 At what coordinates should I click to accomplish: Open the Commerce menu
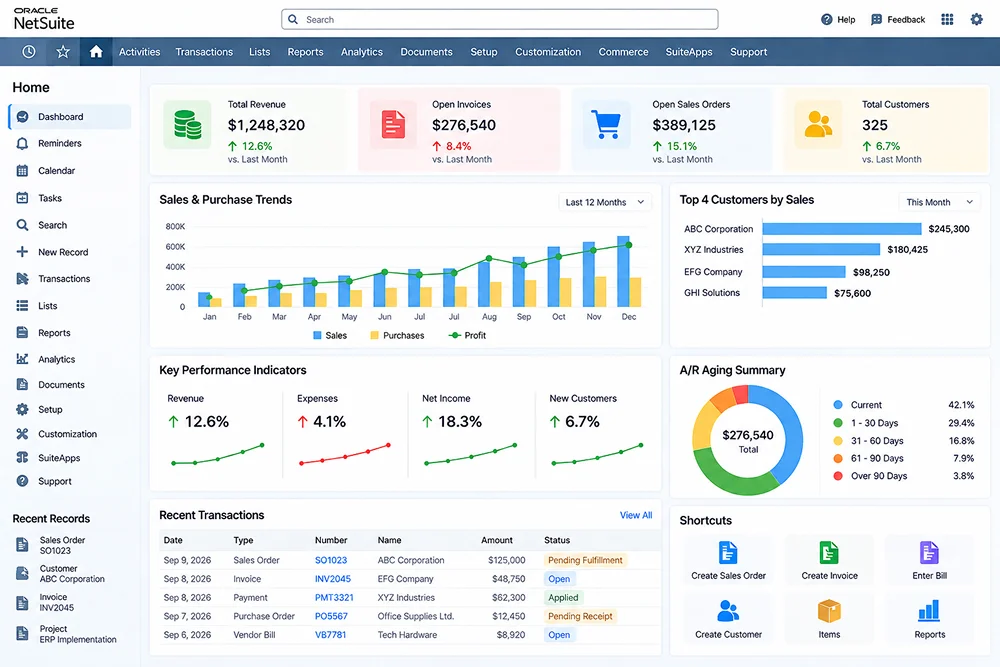623,52
